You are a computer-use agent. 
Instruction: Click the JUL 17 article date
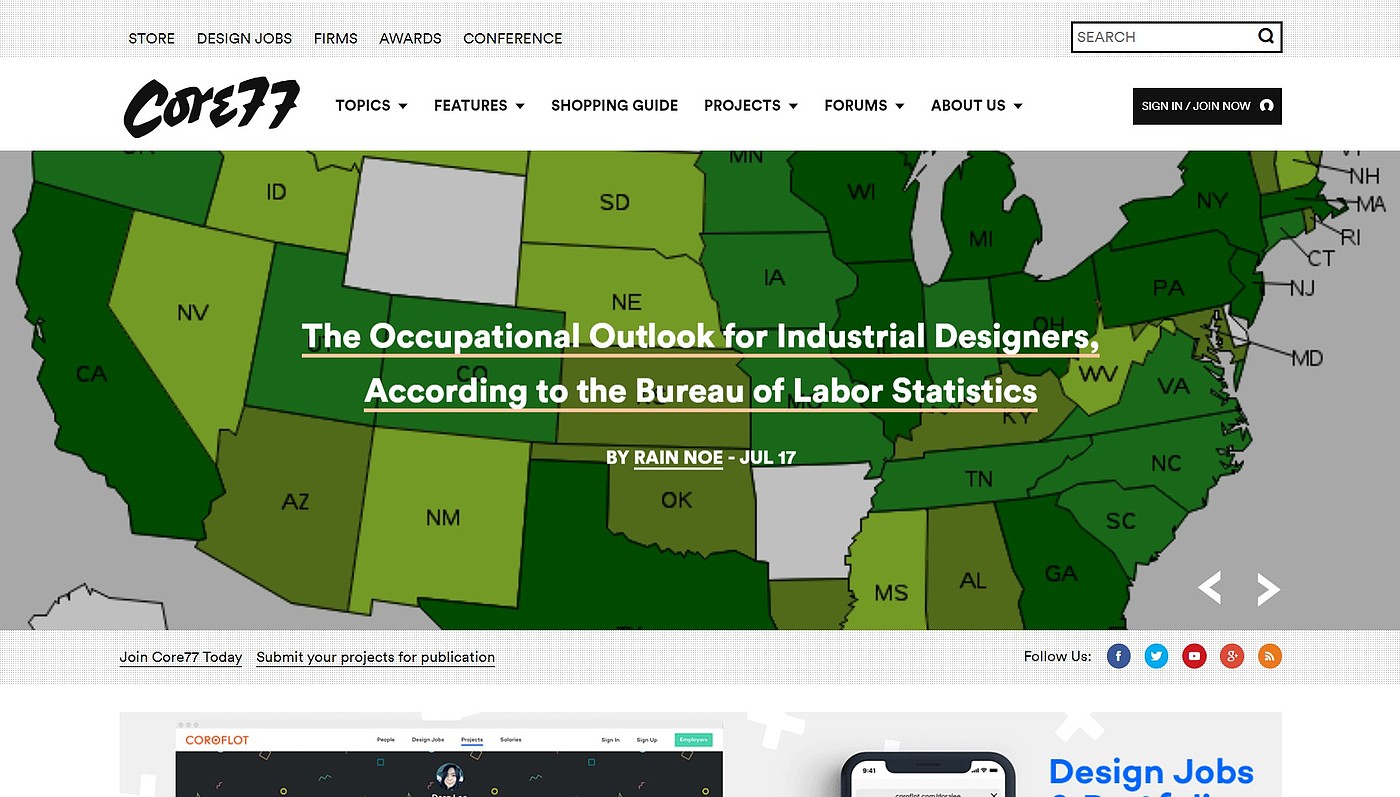(768, 457)
